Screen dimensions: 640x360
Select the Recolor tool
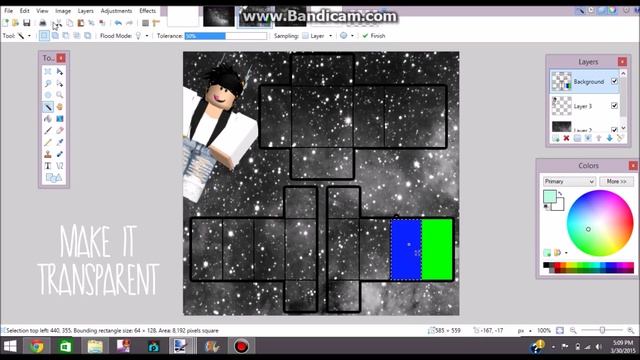(60, 154)
